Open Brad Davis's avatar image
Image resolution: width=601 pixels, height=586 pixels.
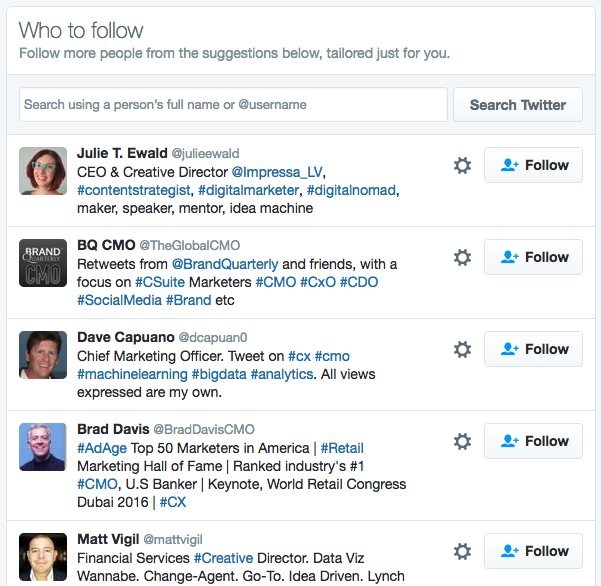pyautogui.click(x=43, y=447)
